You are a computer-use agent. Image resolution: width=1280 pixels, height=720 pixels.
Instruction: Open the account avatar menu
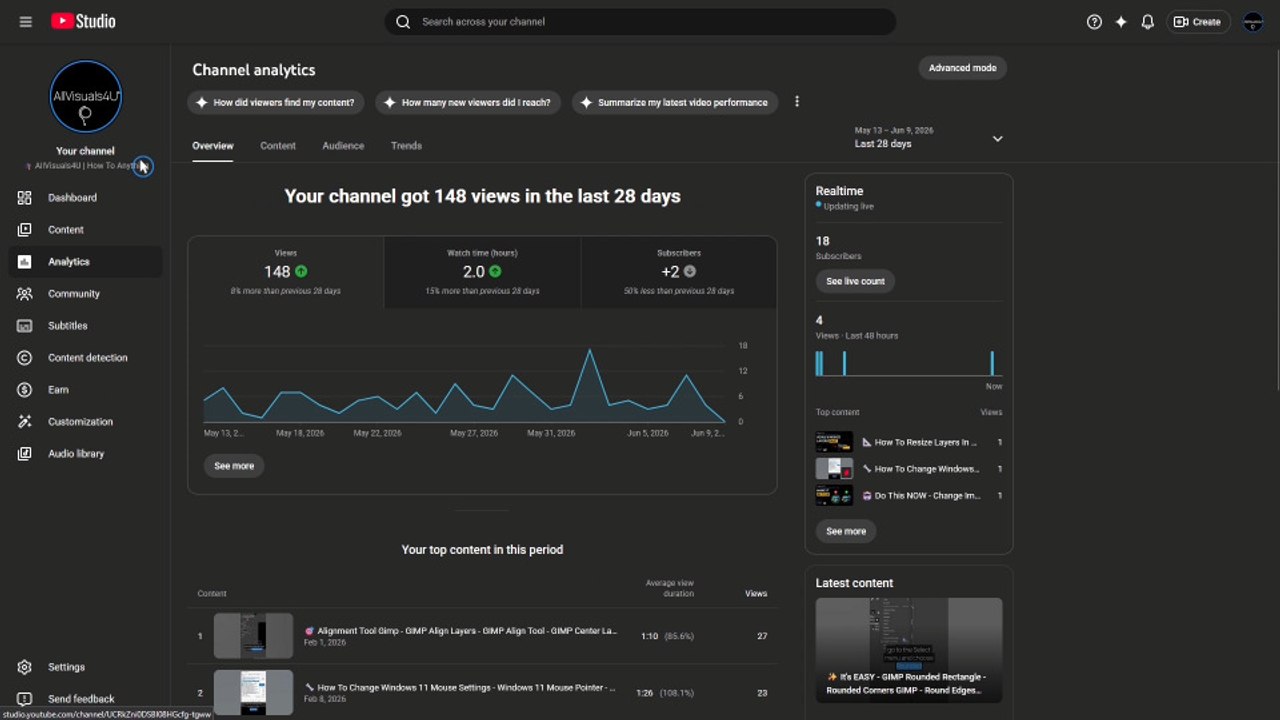coord(1253,22)
